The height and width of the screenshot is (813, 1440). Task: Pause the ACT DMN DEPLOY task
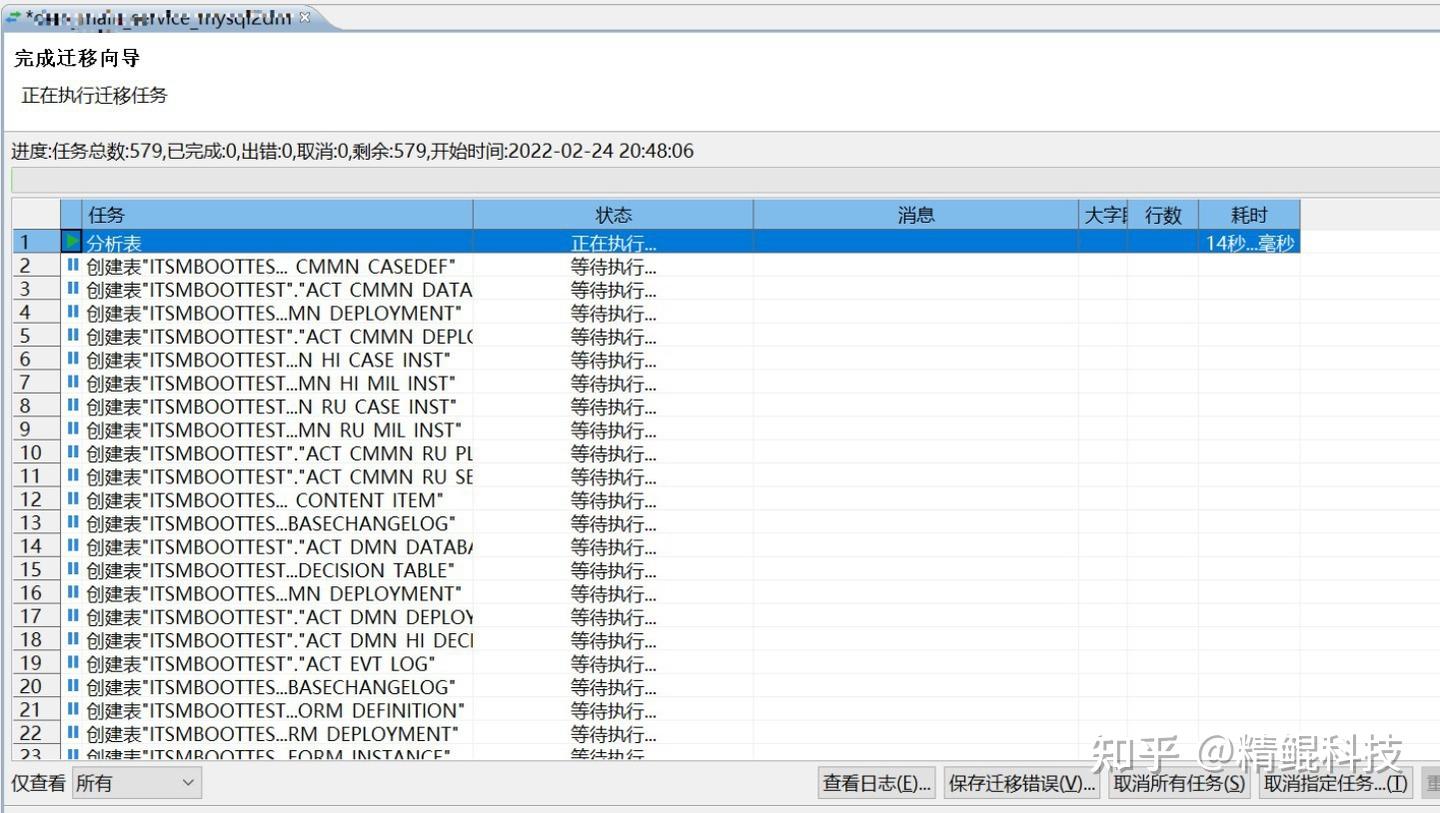click(x=73, y=616)
